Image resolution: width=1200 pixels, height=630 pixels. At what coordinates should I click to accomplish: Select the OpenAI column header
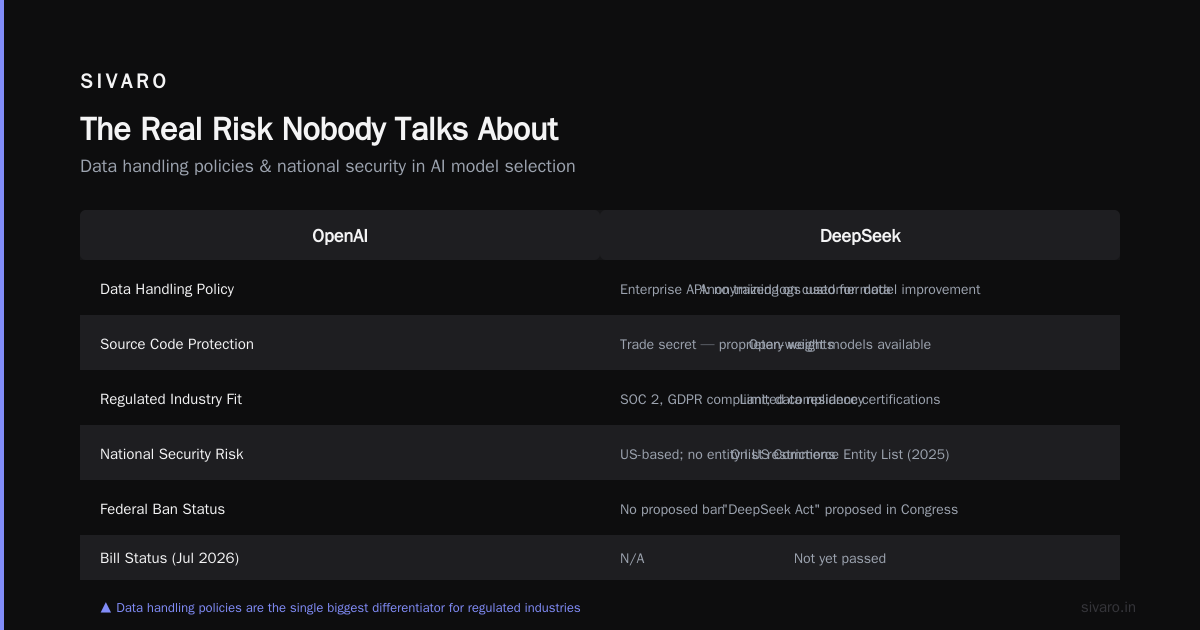[x=340, y=236]
